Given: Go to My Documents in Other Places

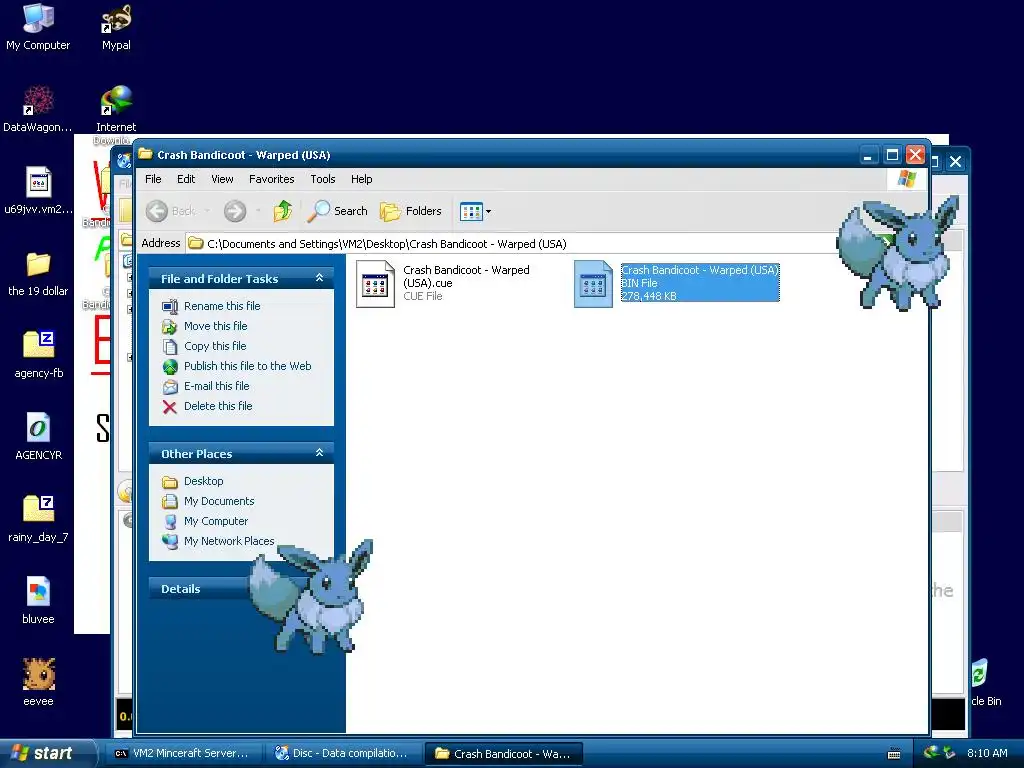Looking at the screenshot, I should (219, 502).
